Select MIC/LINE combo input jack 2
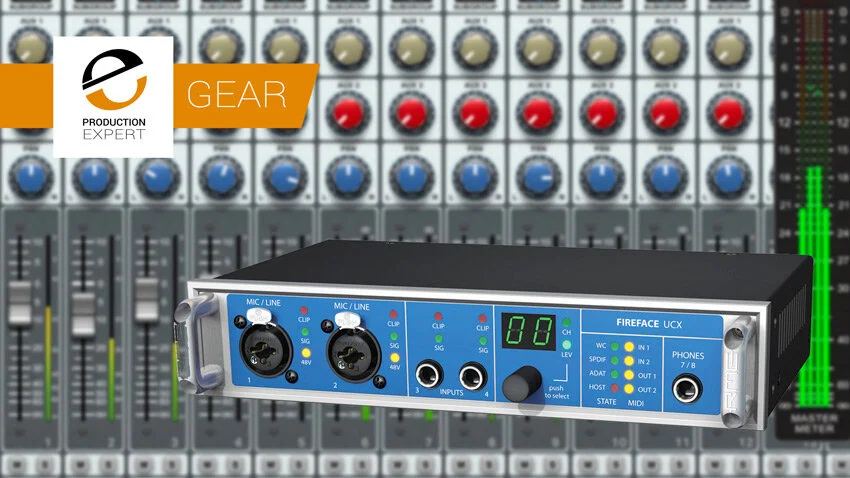Viewport: 850px width, 478px height. 352,356
